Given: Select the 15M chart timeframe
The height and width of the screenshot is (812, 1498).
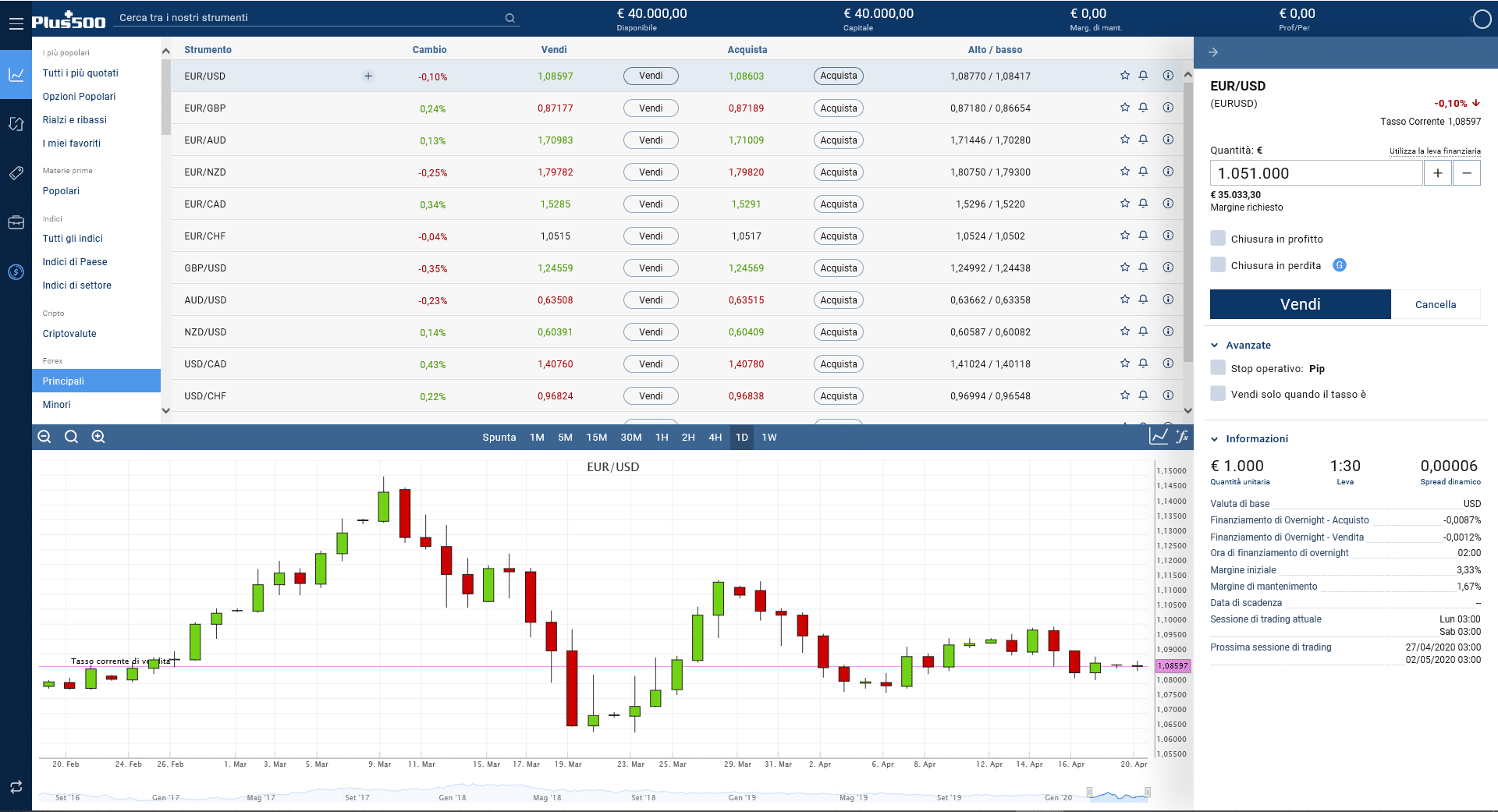Looking at the screenshot, I should pyautogui.click(x=597, y=437).
